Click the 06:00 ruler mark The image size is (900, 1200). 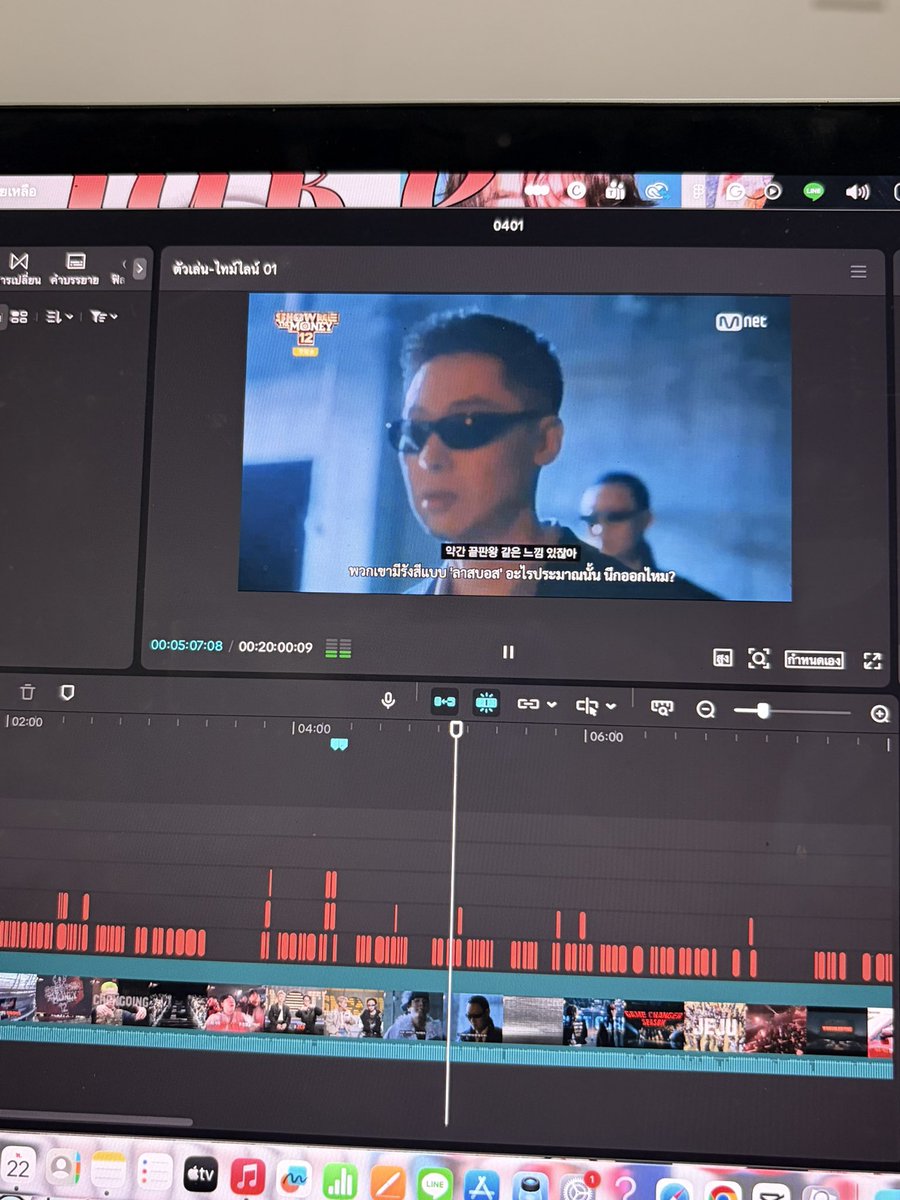pos(605,737)
